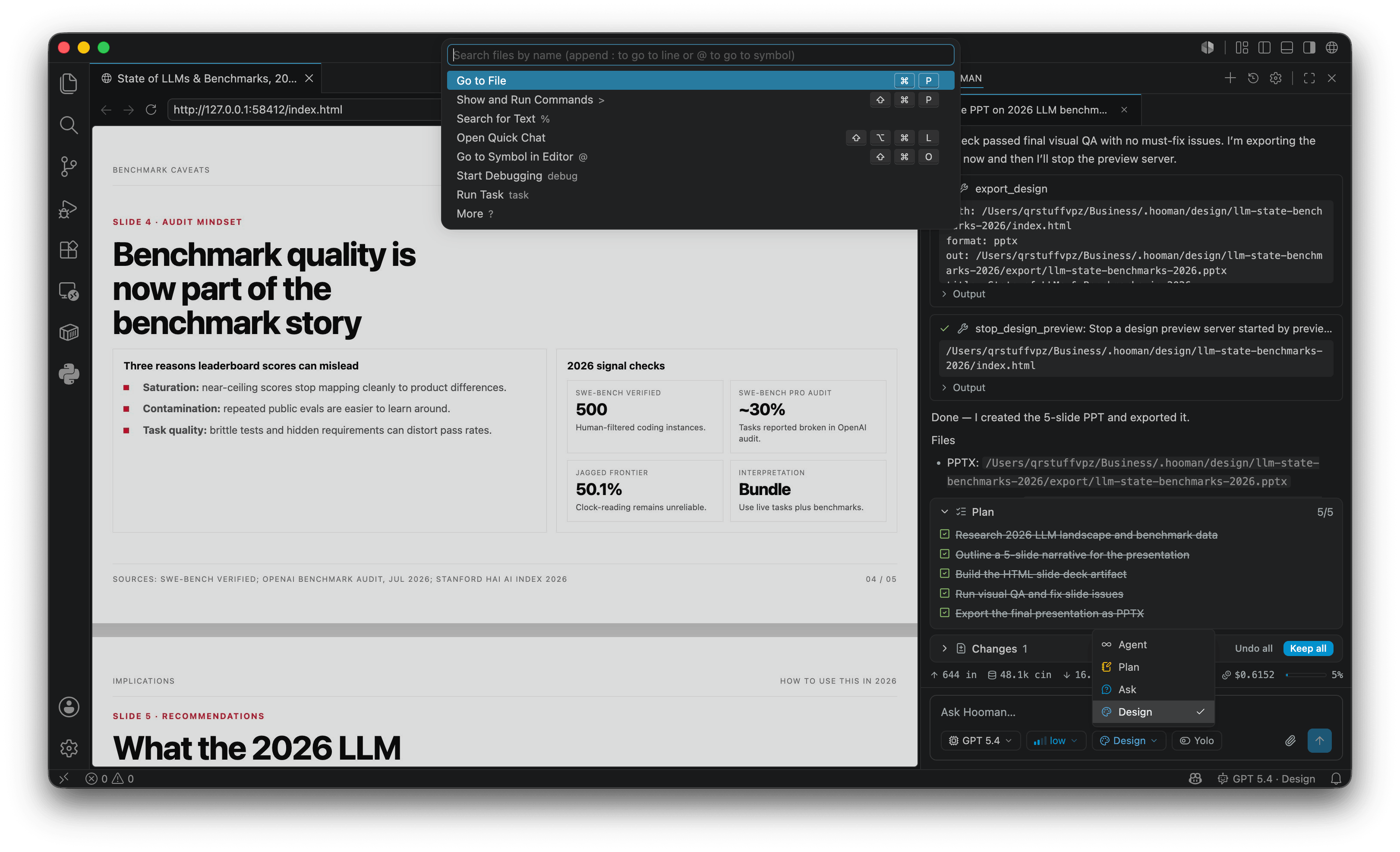Expand the Changes section
The width and height of the screenshot is (1400, 852).
944,649
